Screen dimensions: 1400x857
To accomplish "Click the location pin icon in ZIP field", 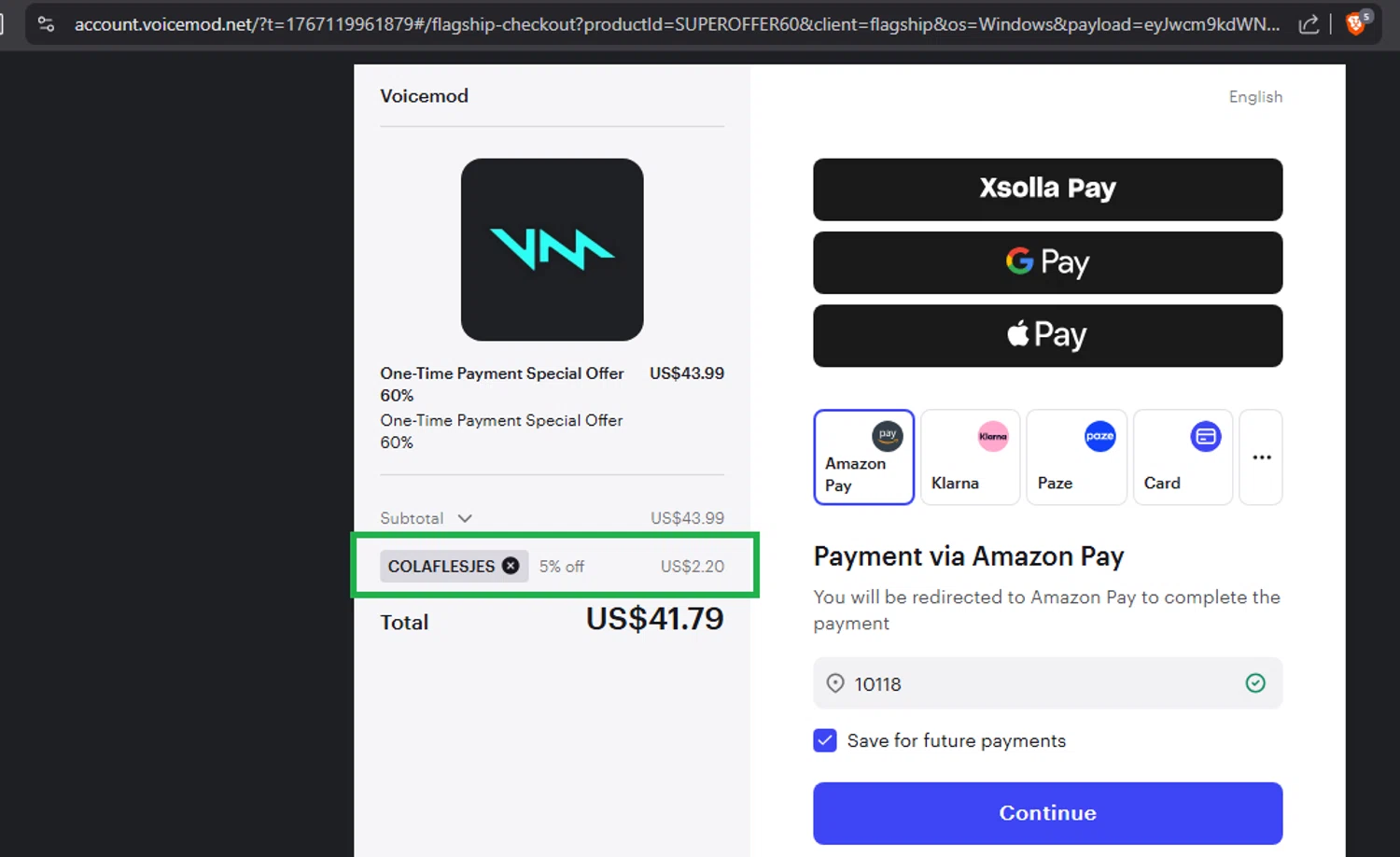I will [835, 683].
